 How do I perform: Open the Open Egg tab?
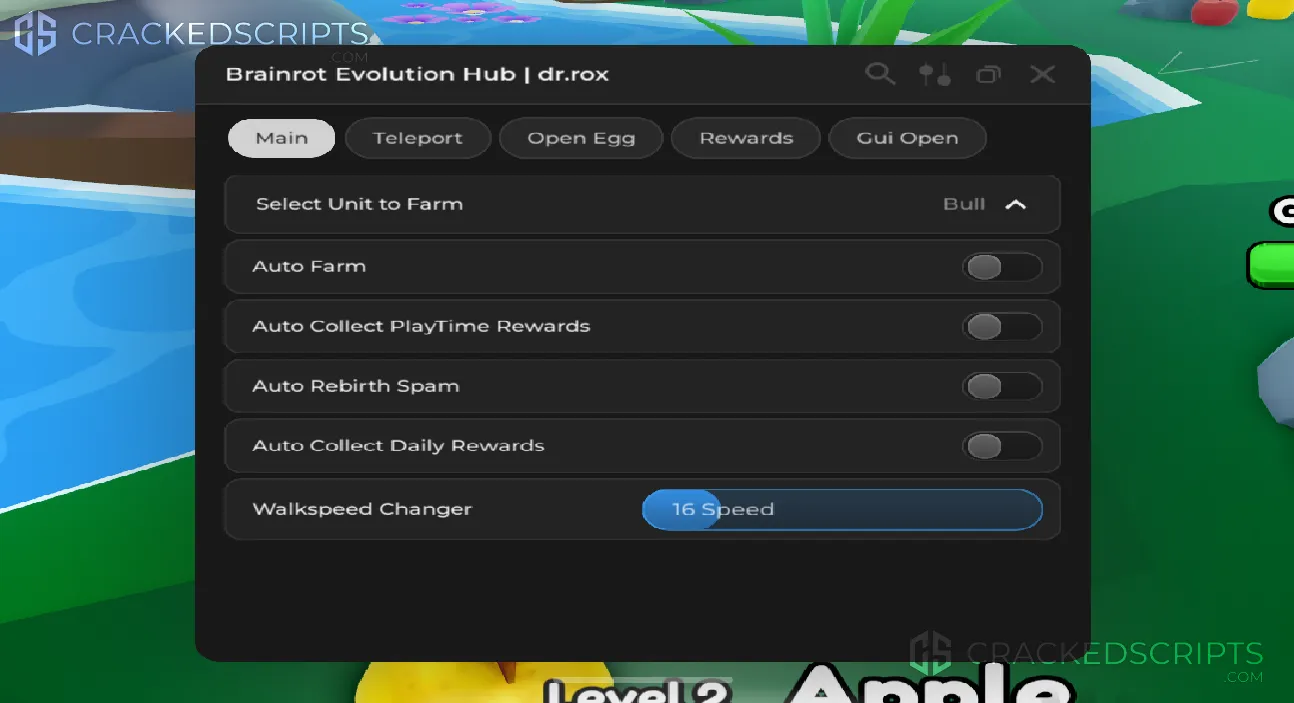pyautogui.click(x=581, y=138)
